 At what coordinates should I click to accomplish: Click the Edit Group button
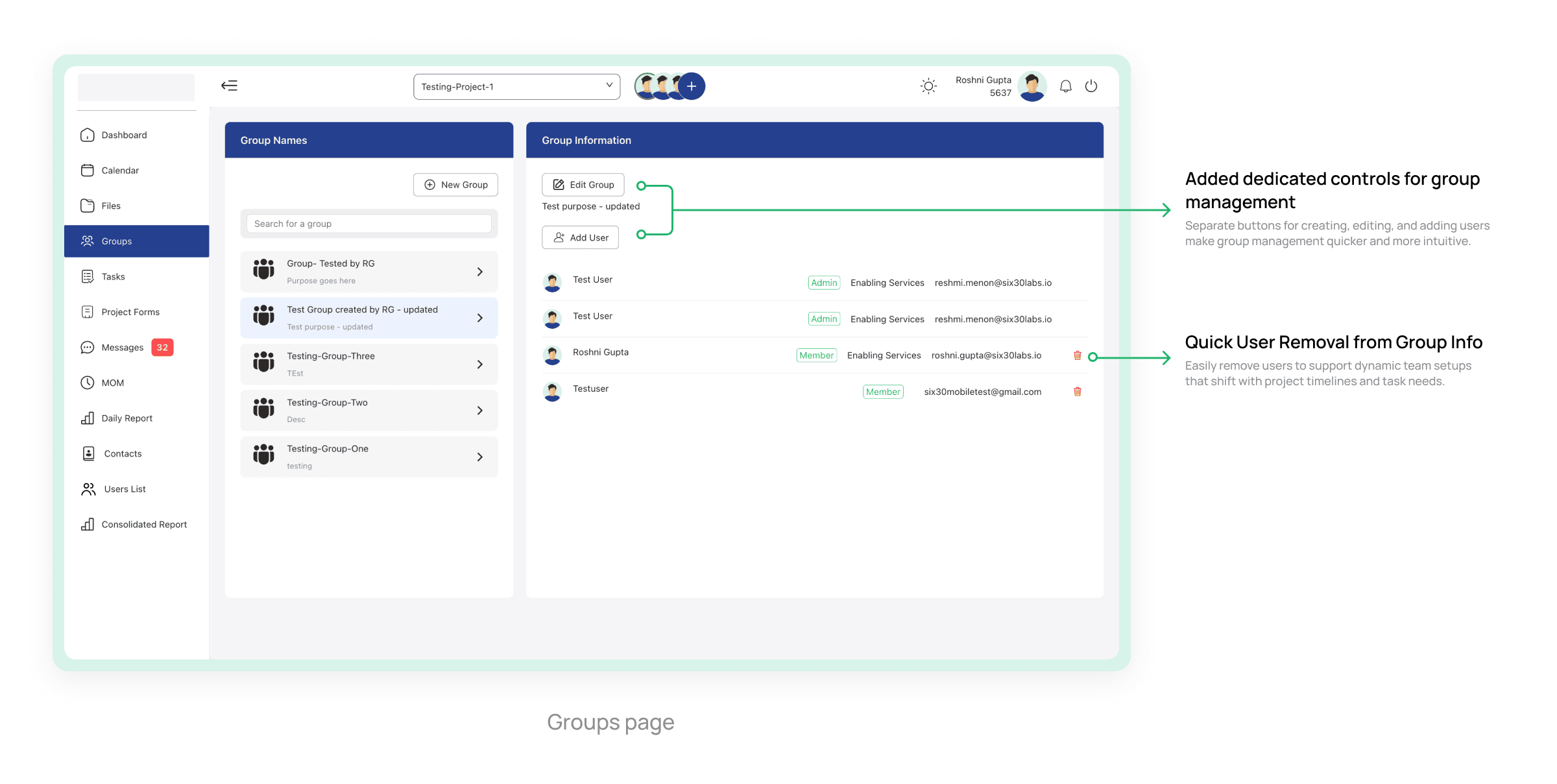583,185
